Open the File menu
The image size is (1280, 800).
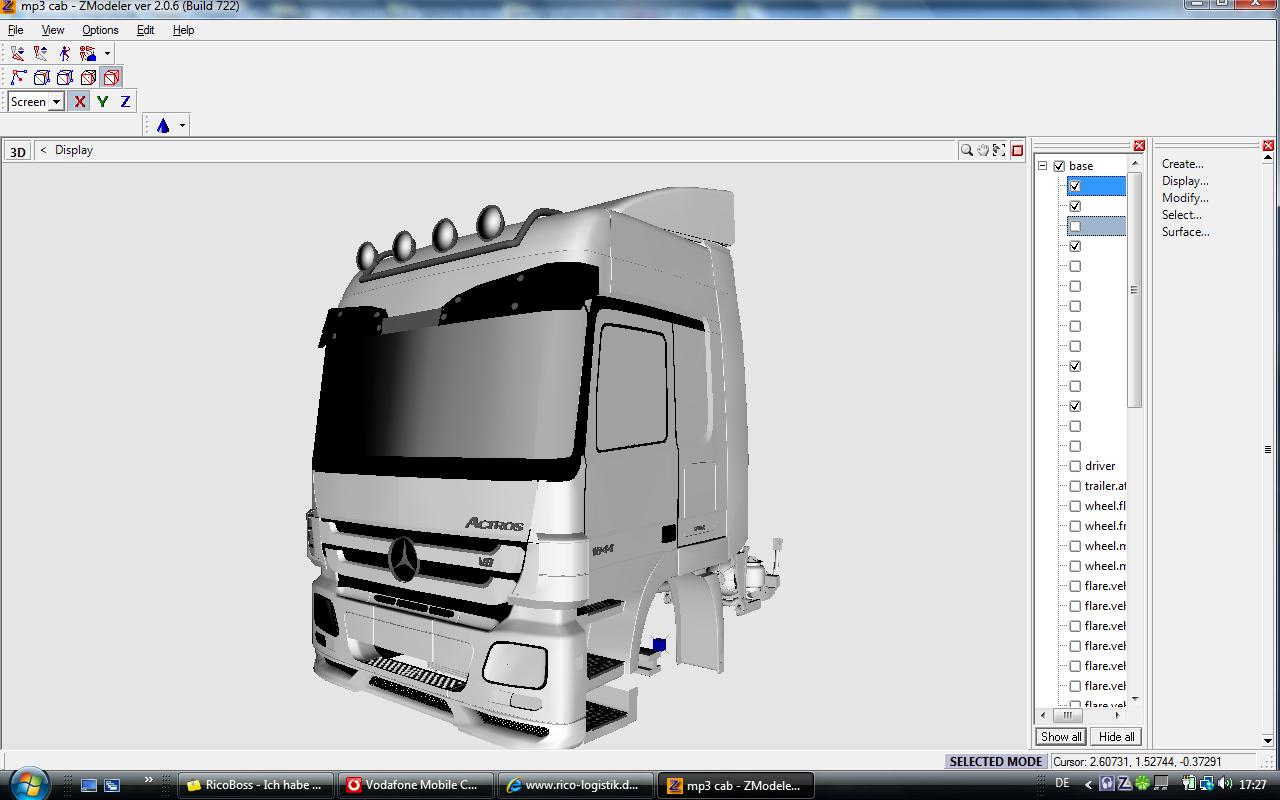16,30
